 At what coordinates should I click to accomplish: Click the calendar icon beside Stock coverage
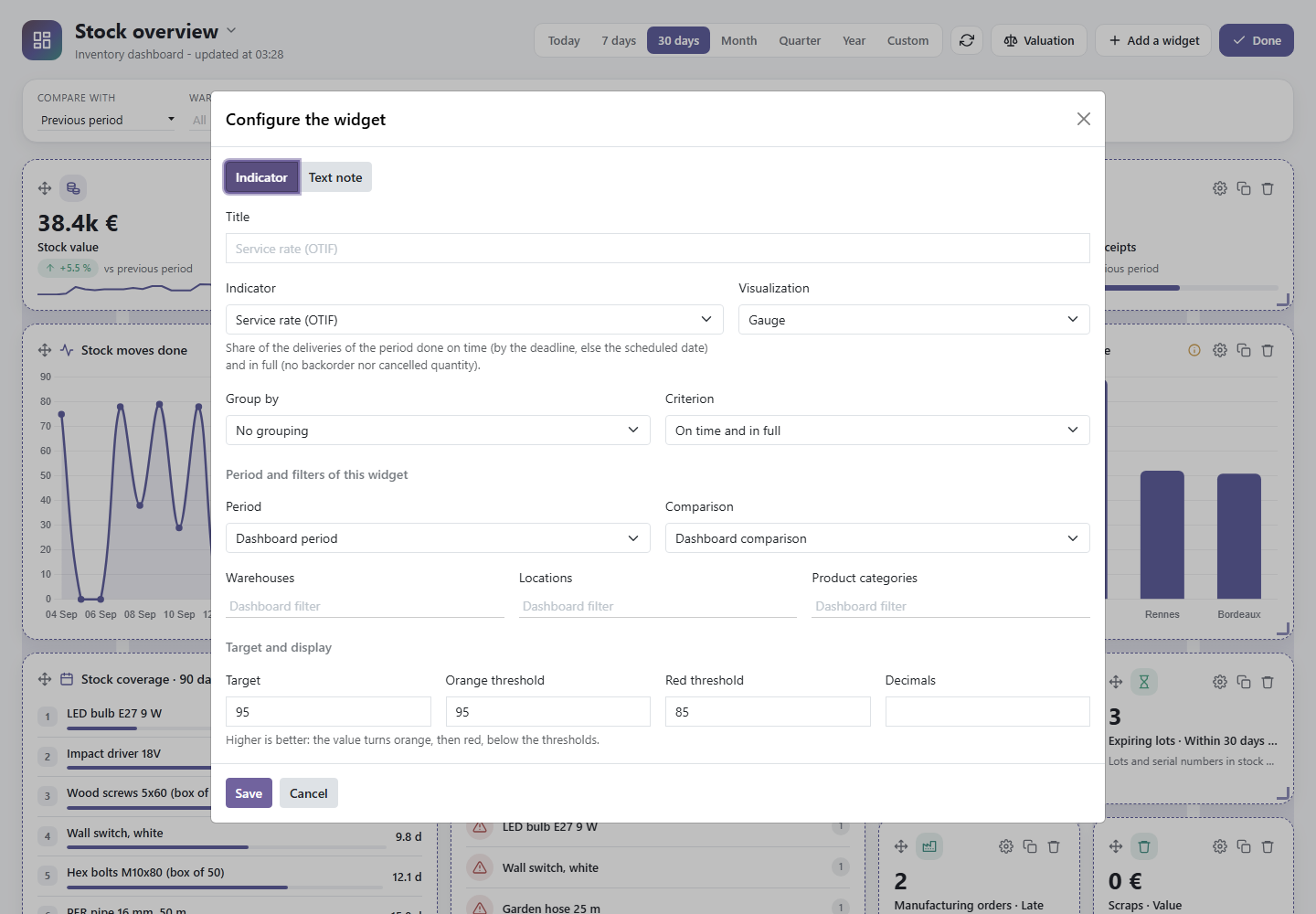click(67, 679)
